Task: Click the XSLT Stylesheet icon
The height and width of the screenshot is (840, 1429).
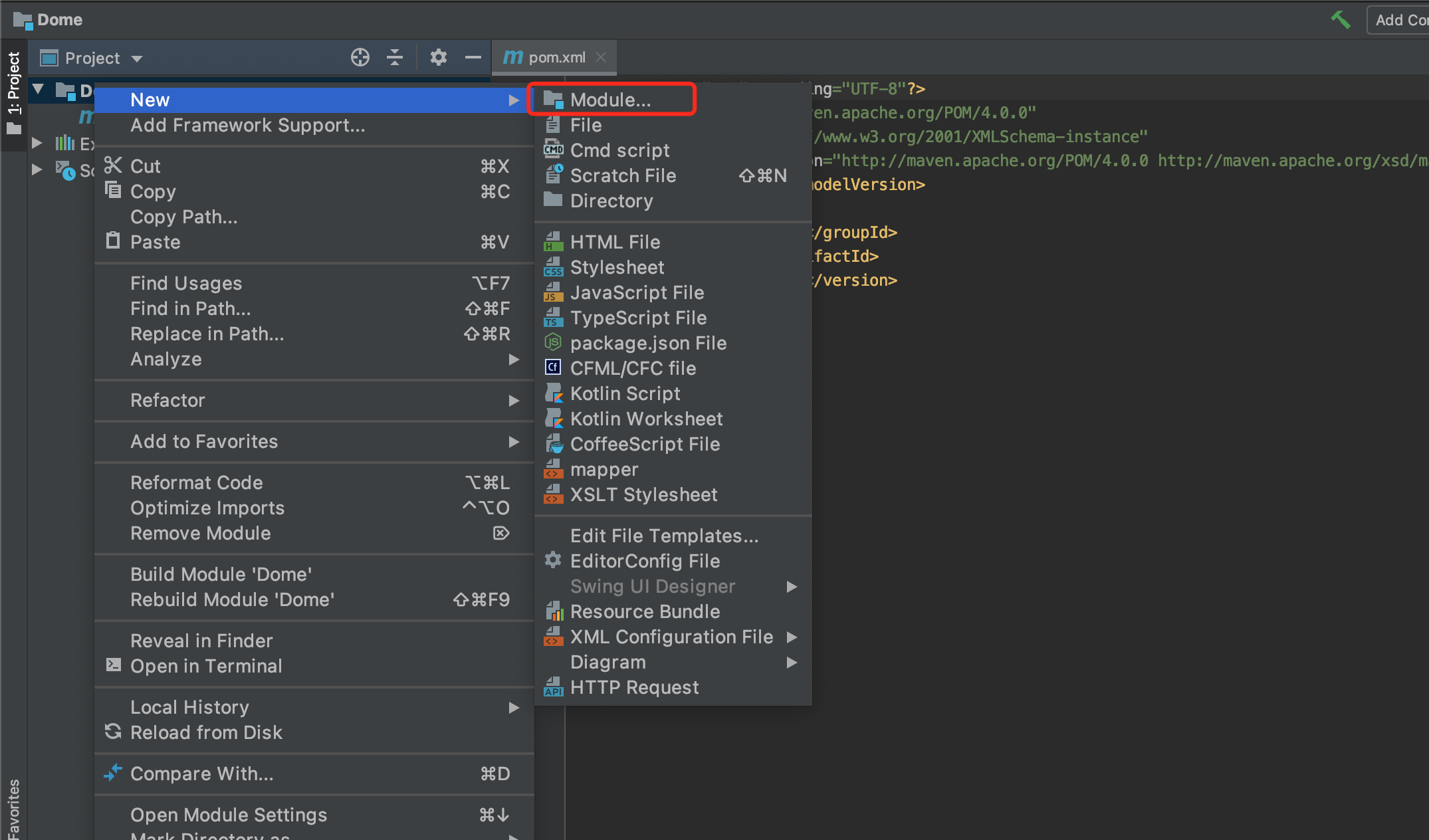Action: click(553, 494)
